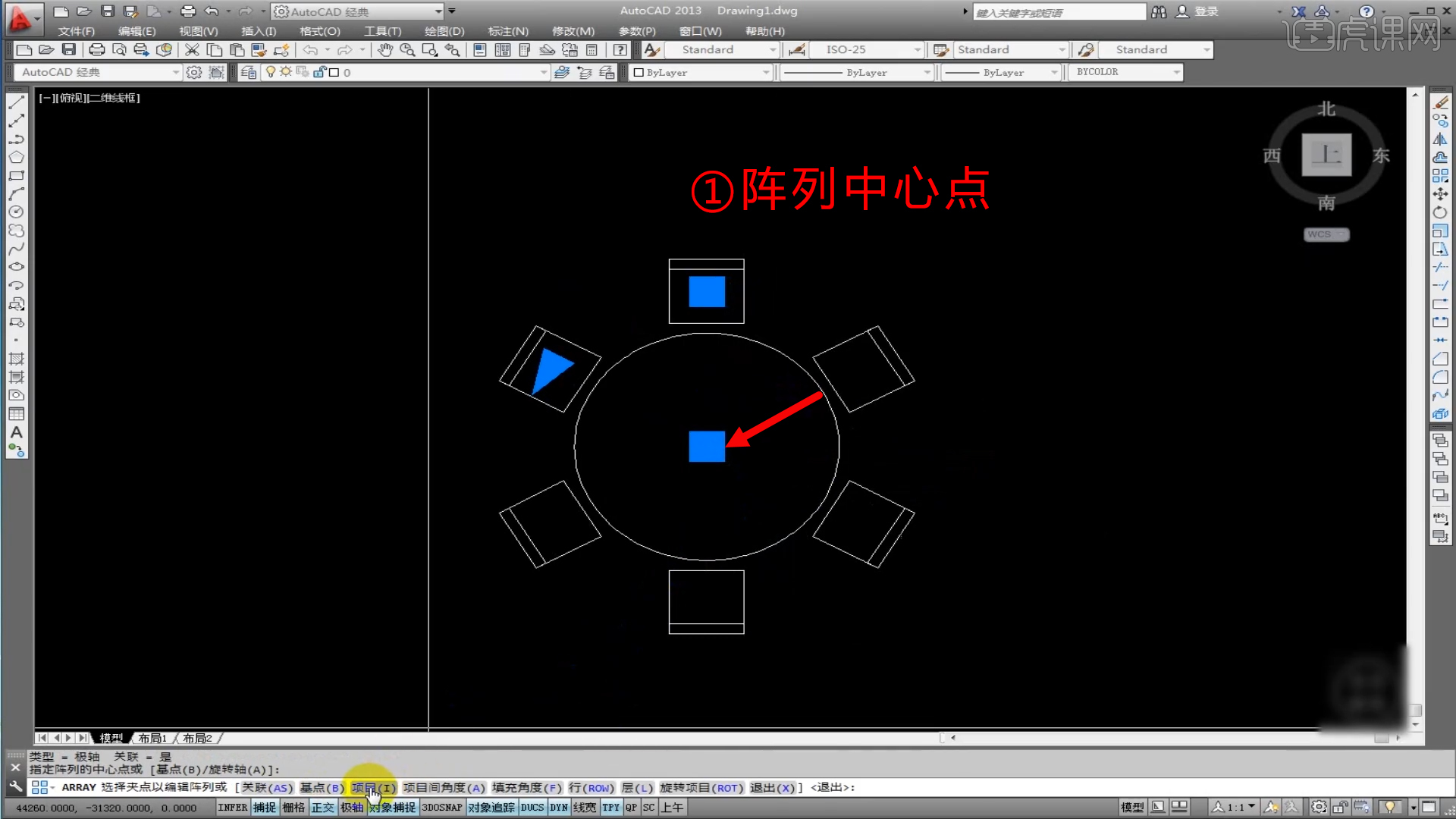Select the Move modify tool
The height and width of the screenshot is (819, 1456).
click(x=1440, y=194)
